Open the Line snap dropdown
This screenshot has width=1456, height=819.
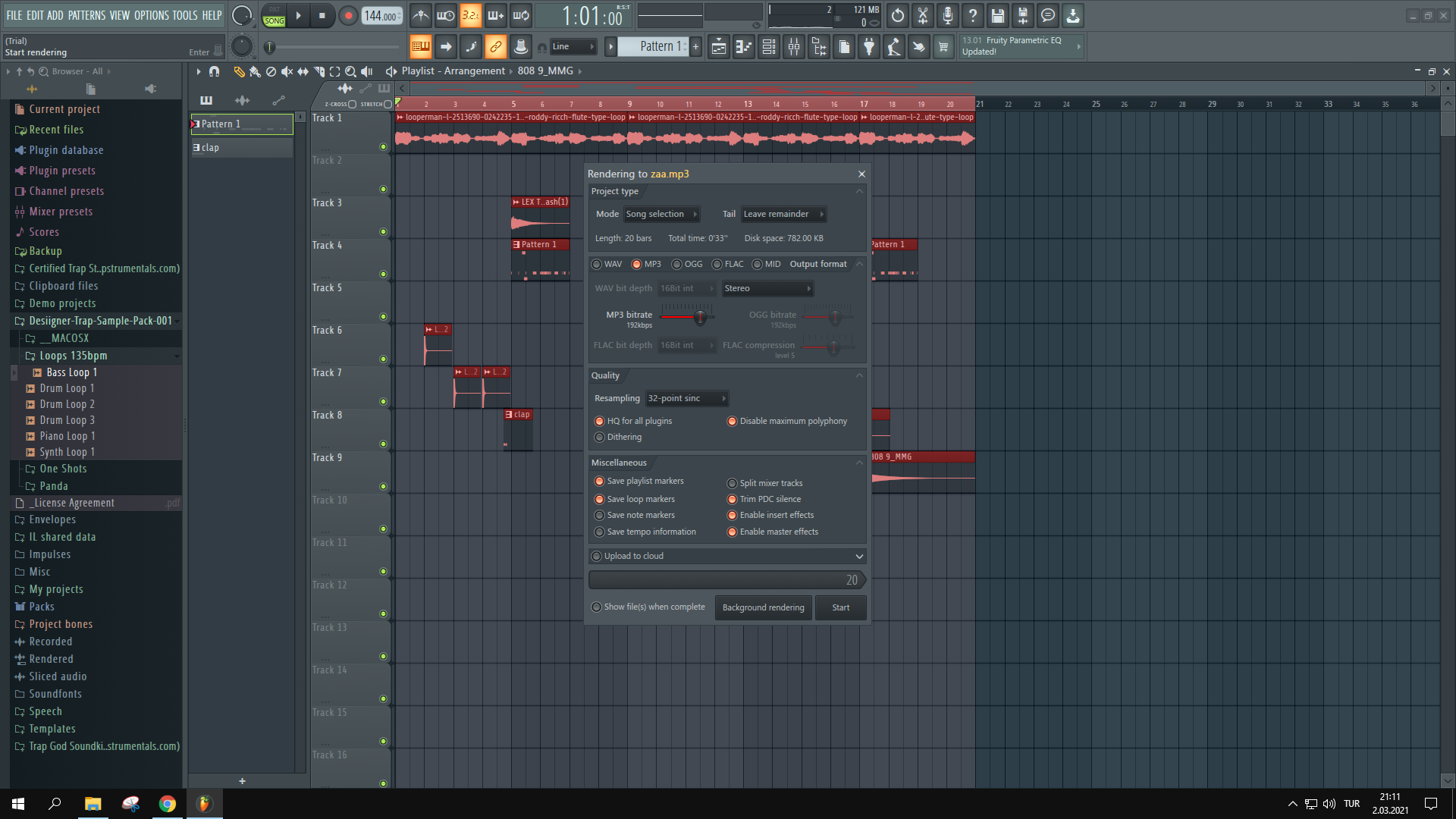[x=573, y=47]
